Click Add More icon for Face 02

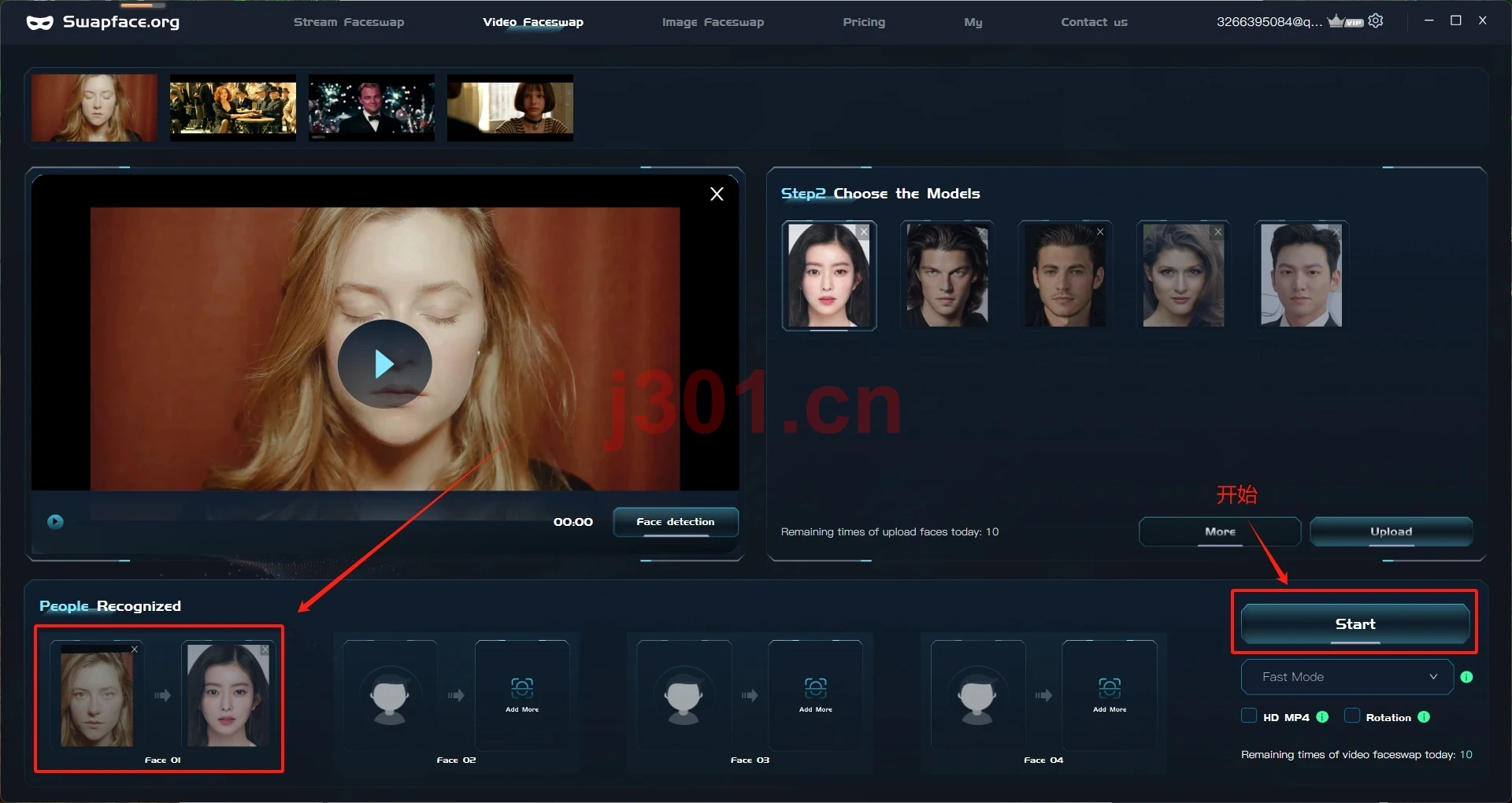point(522,694)
